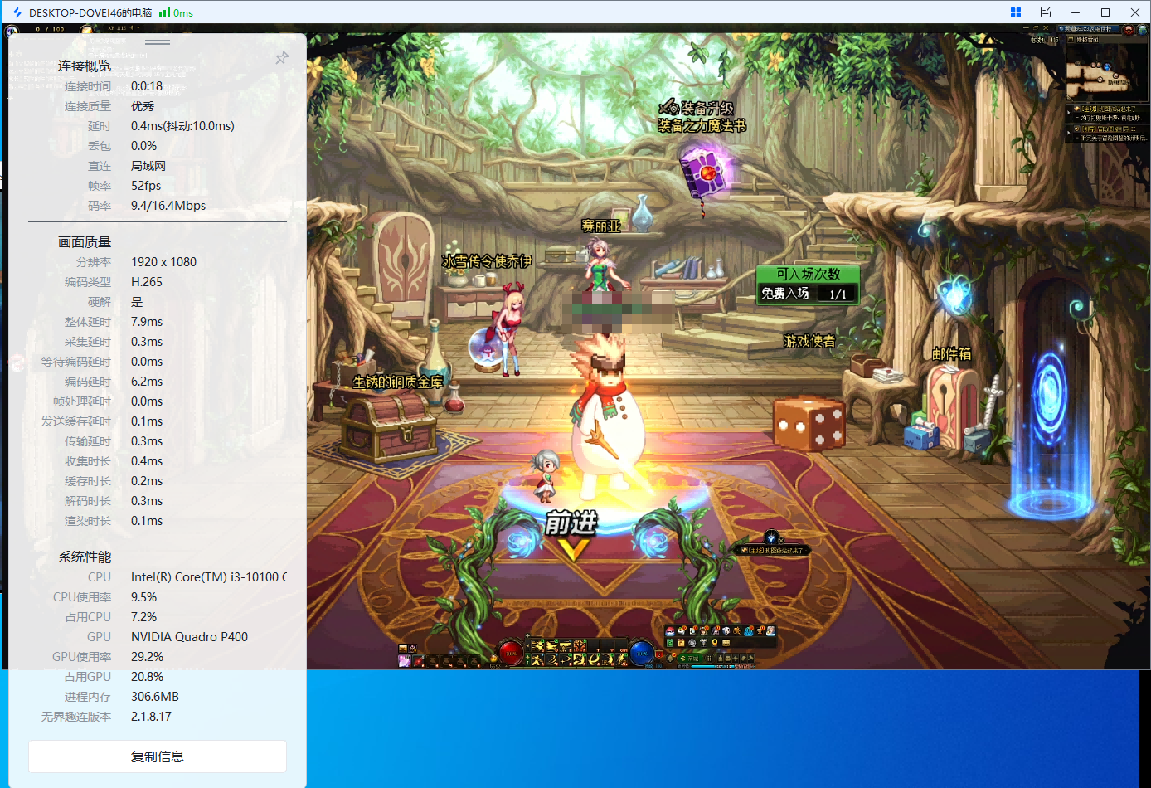Screen dimensions: 1151x788
Task: Click the green latency signal indicator
Action: [164, 13]
